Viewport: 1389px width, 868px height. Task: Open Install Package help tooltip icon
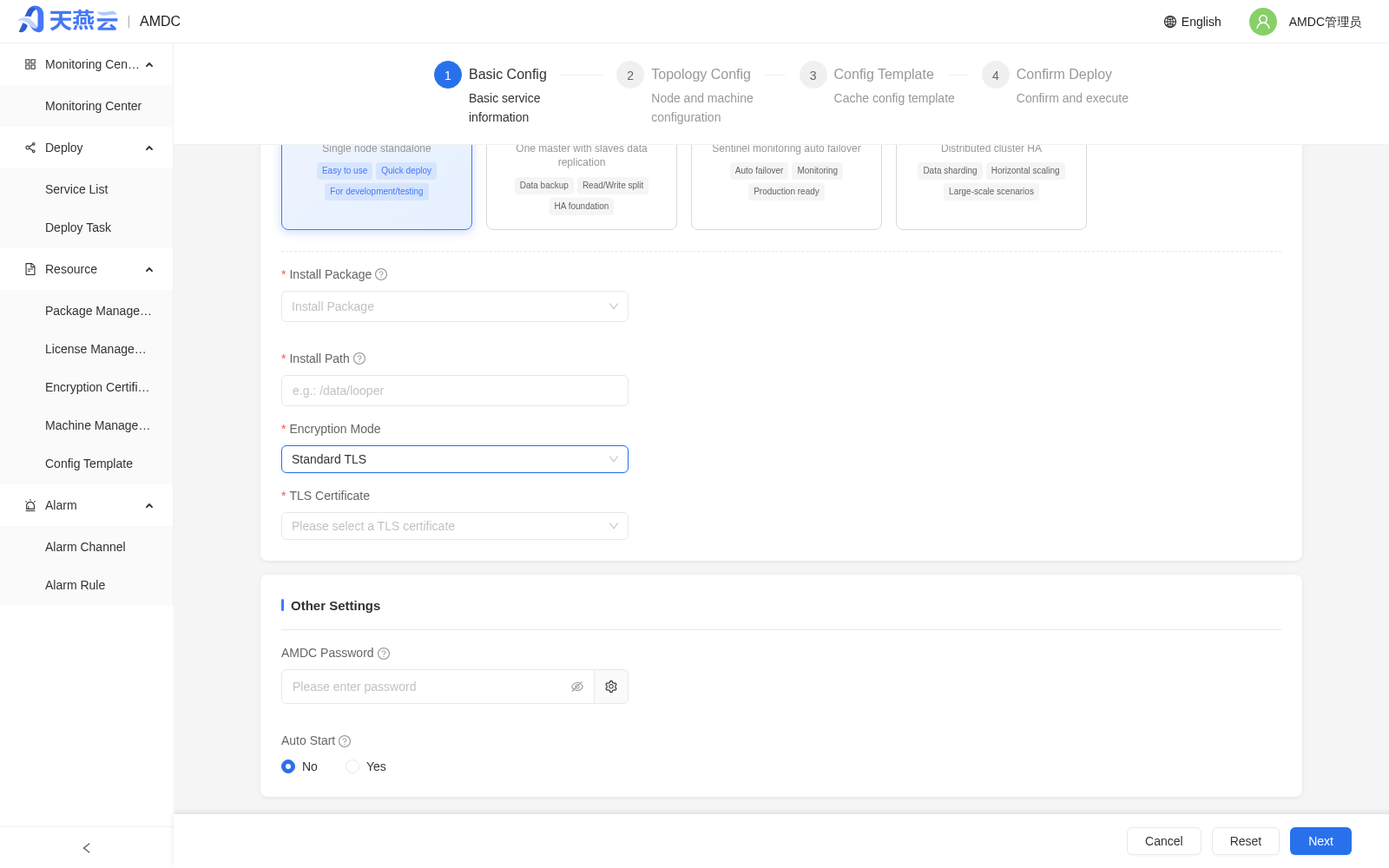(381, 274)
